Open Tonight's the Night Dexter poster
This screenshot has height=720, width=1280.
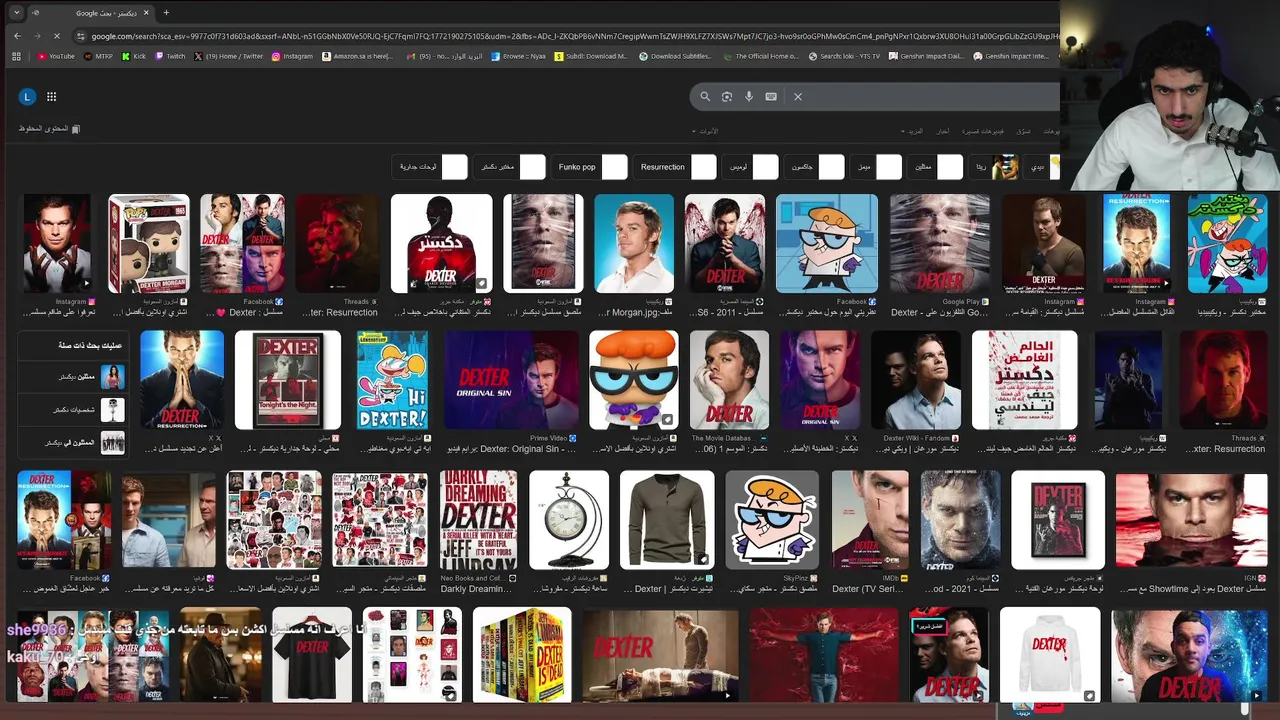(x=287, y=380)
